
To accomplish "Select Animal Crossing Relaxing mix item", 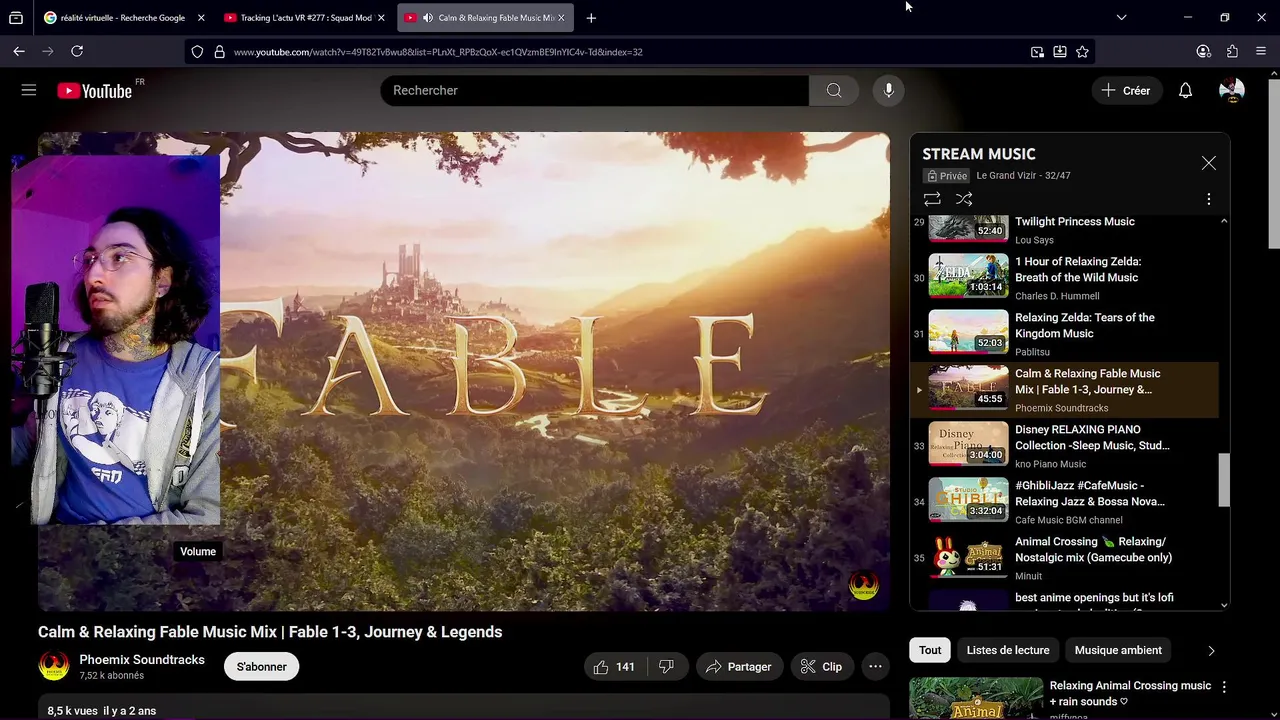I will coord(1064,558).
